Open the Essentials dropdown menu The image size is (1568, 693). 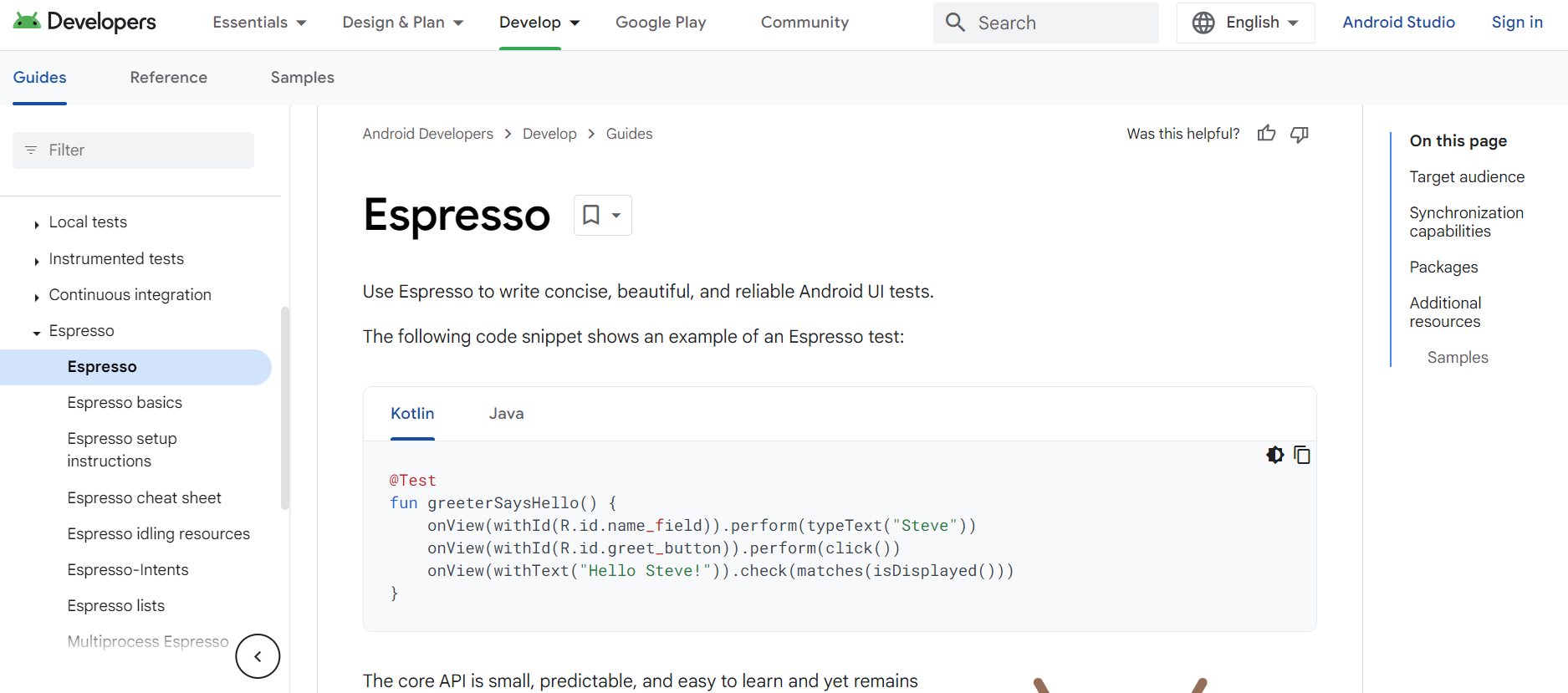pyautogui.click(x=259, y=23)
